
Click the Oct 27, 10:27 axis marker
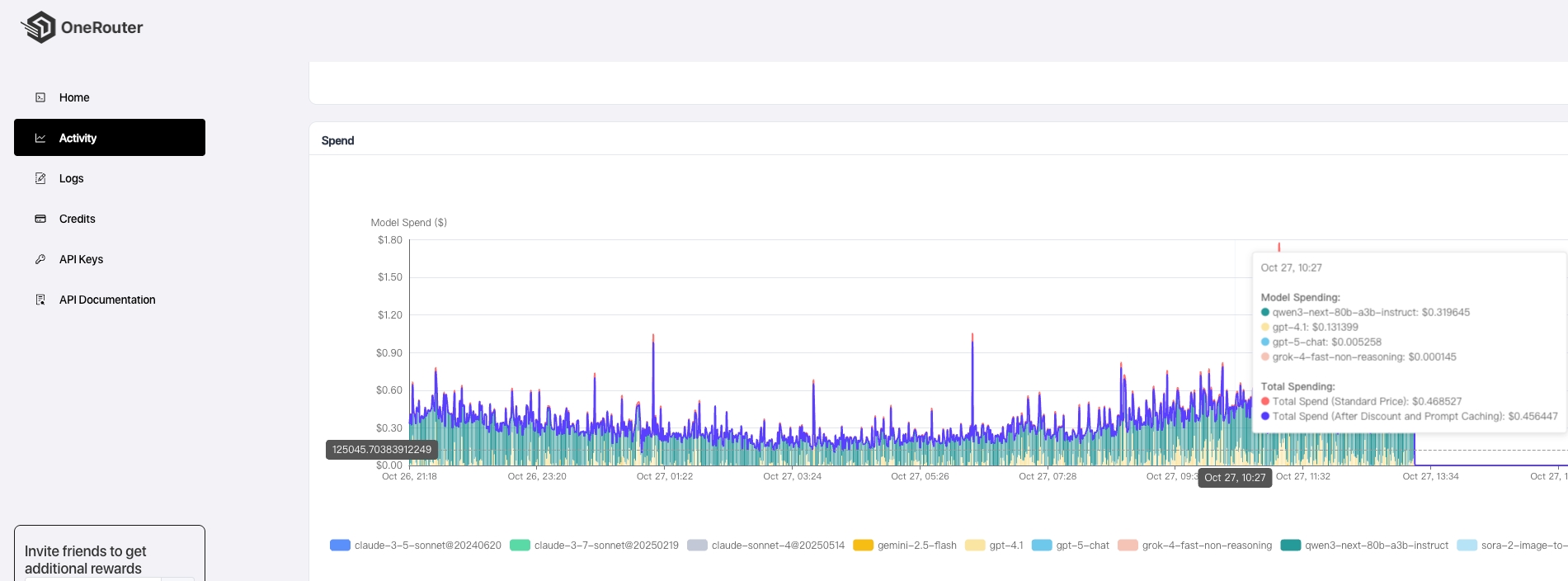point(1235,478)
